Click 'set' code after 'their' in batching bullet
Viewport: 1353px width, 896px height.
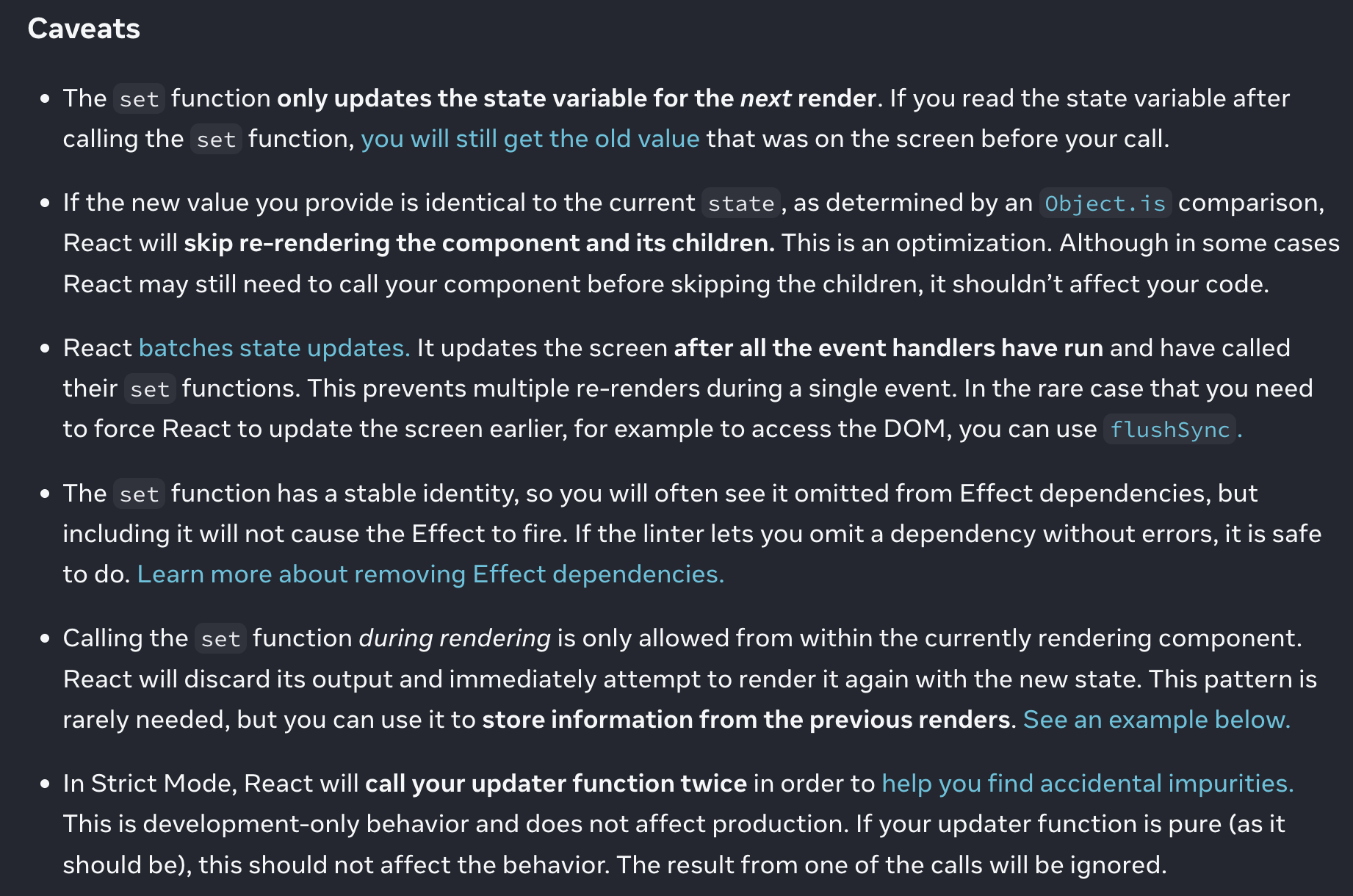(150, 389)
